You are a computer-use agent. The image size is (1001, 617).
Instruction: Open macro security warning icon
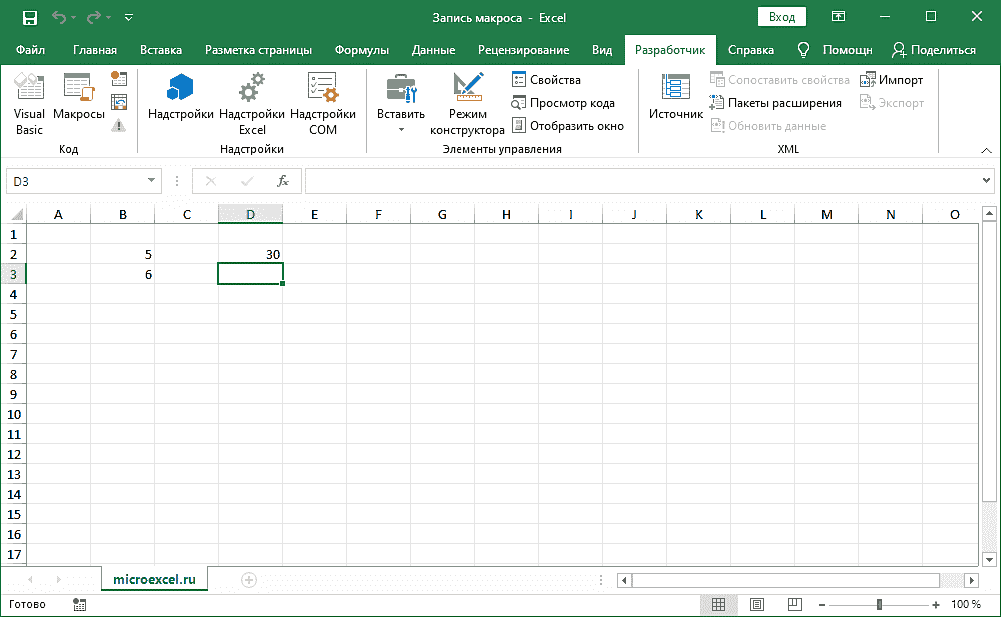coord(119,125)
